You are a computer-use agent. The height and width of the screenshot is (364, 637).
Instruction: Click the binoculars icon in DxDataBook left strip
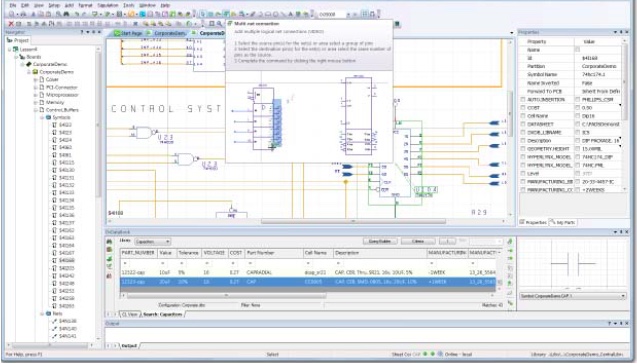[109, 242]
